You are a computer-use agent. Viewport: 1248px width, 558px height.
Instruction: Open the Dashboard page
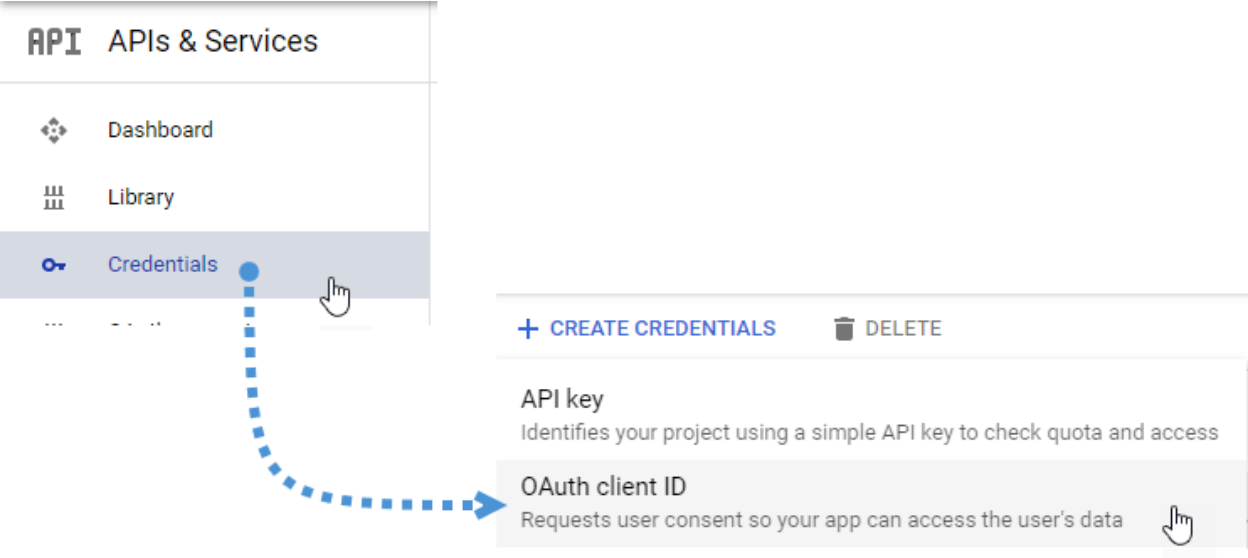(x=160, y=130)
